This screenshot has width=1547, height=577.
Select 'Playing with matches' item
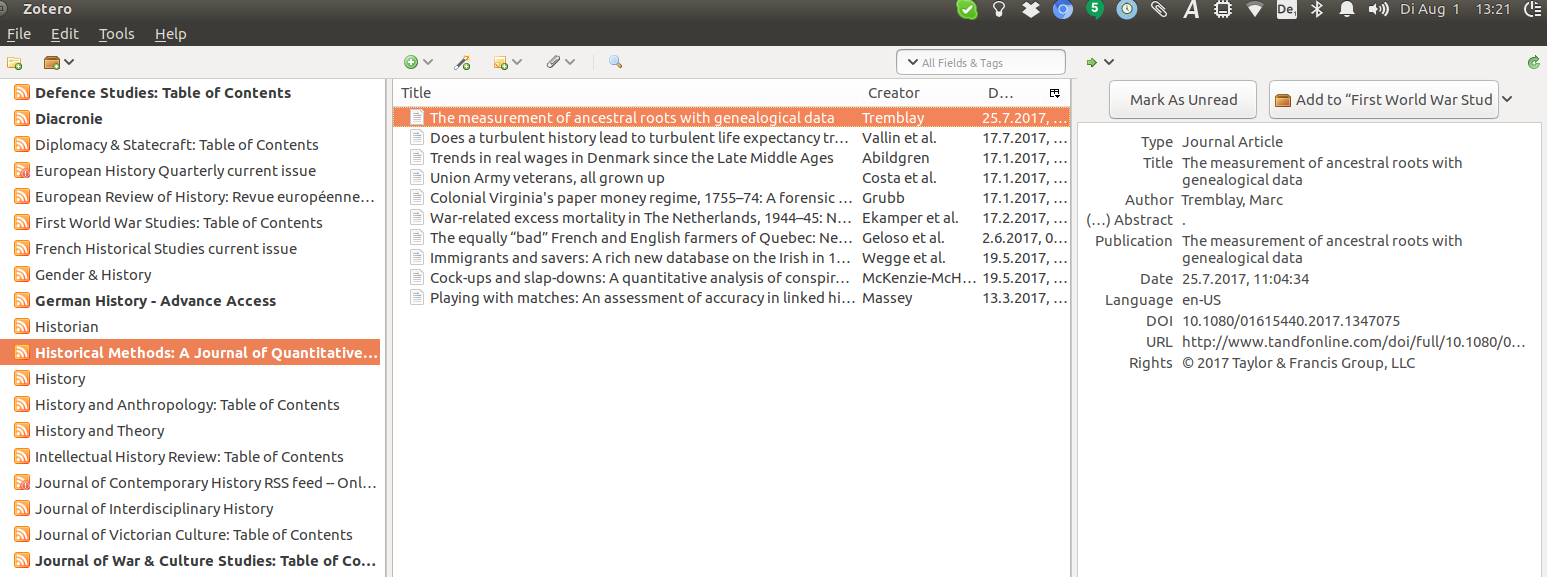coord(731,298)
